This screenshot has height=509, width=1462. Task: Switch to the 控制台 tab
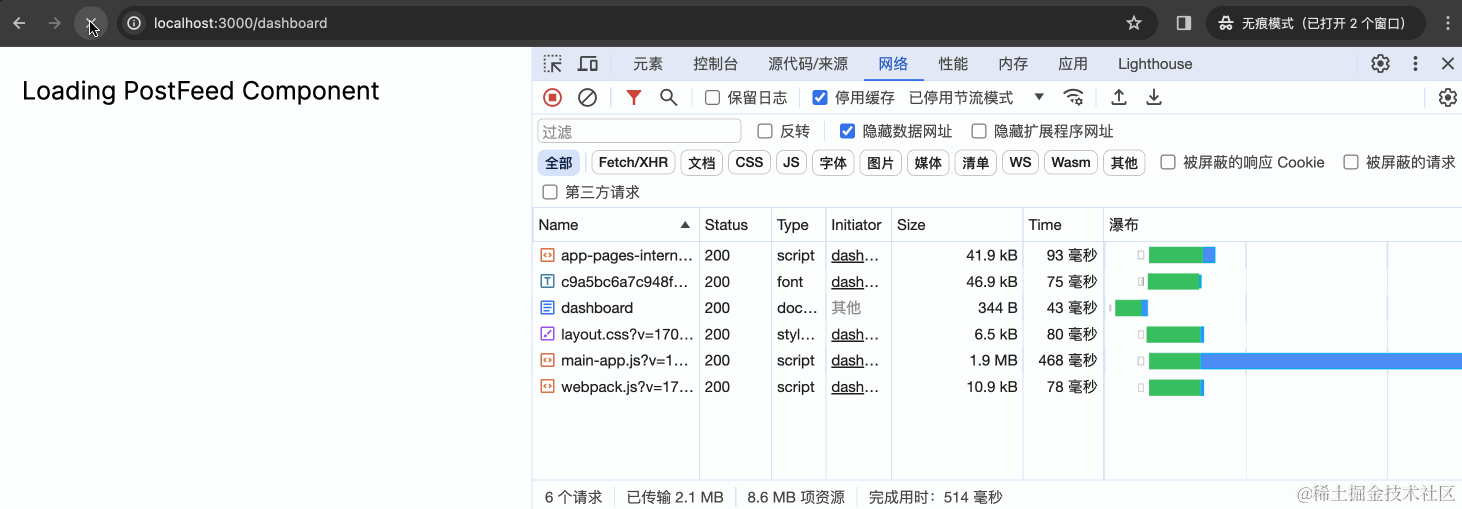tap(715, 64)
